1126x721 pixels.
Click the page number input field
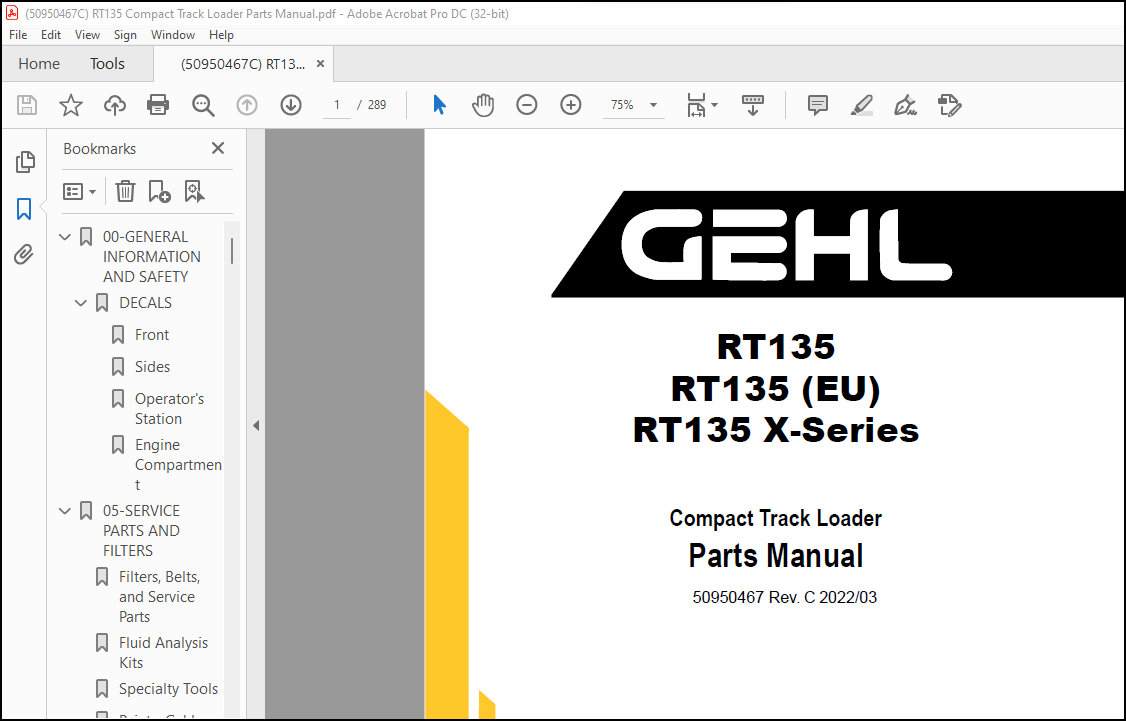336,106
